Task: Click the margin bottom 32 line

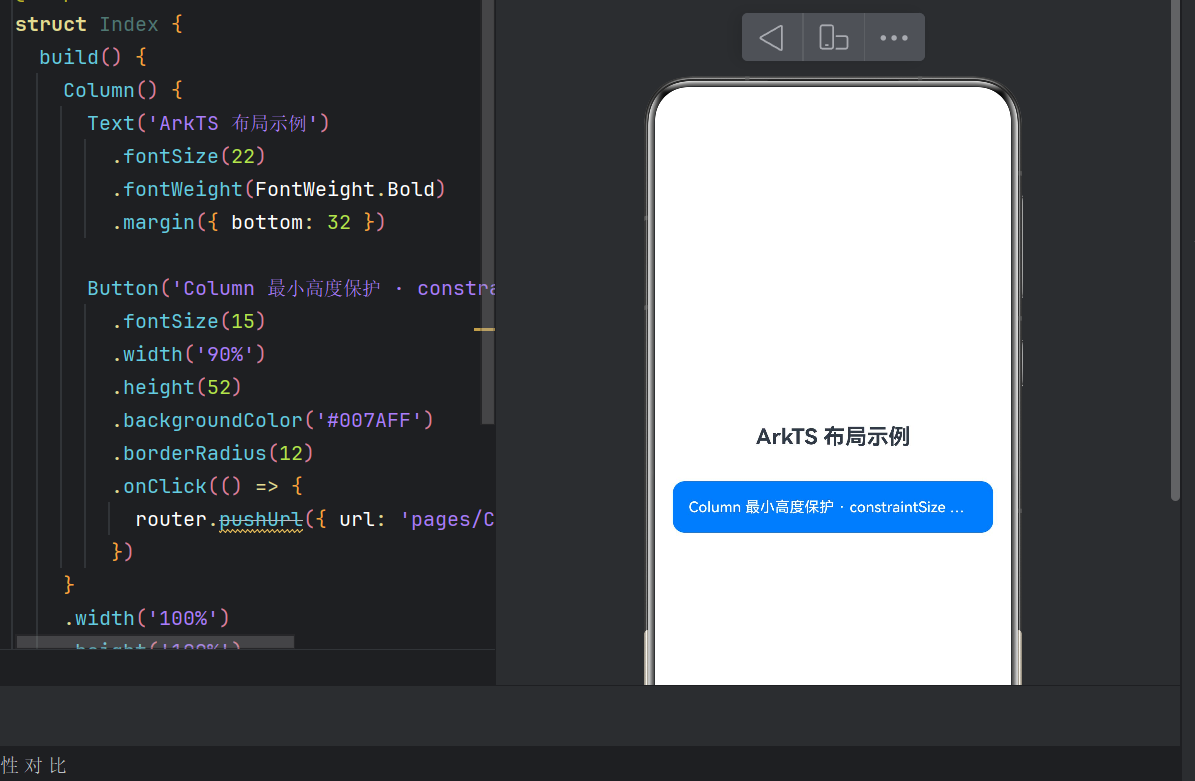Action: point(248,222)
